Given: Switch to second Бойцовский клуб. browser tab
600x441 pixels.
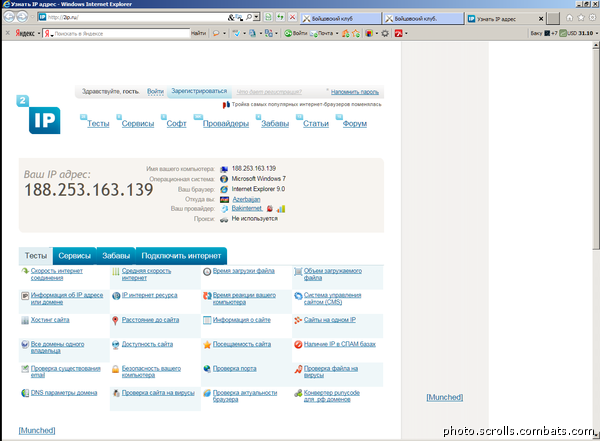Looking at the screenshot, I should click(x=423, y=18).
